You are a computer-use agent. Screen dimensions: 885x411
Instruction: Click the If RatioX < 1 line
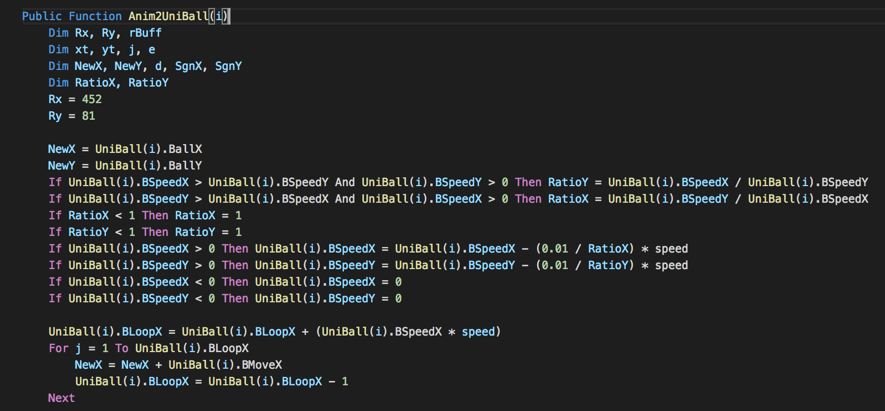(145, 216)
